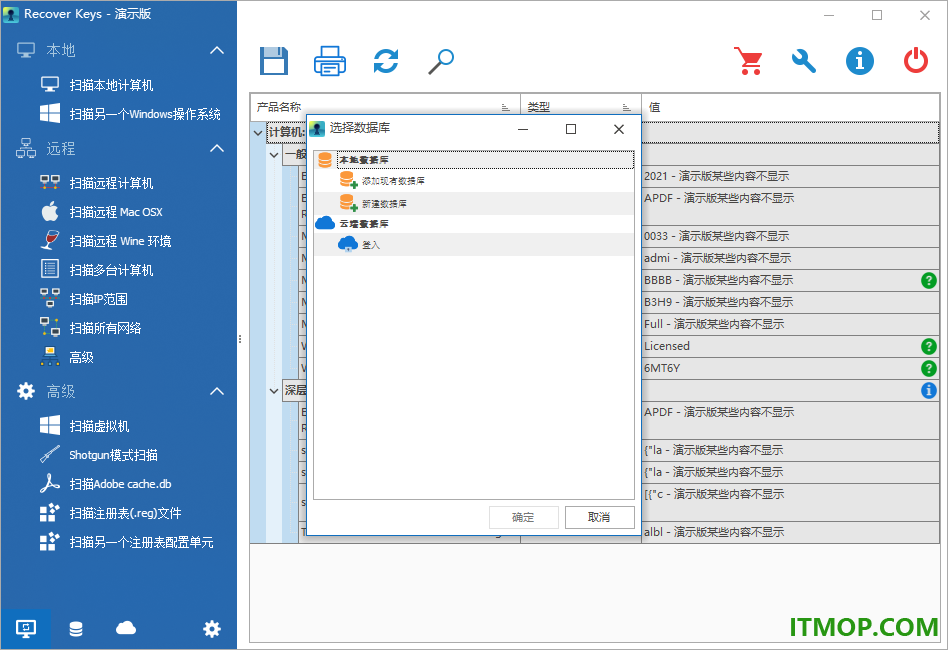Select 扫描远程 Mac OSX
This screenshot has height=650, width=948.
pos(115,212)
